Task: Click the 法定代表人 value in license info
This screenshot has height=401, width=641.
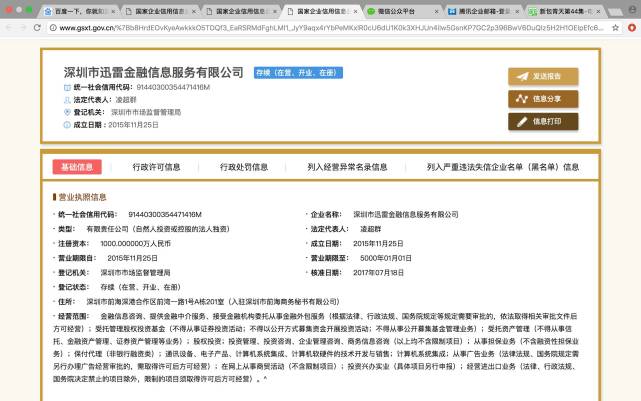Action: click(370, 229)
